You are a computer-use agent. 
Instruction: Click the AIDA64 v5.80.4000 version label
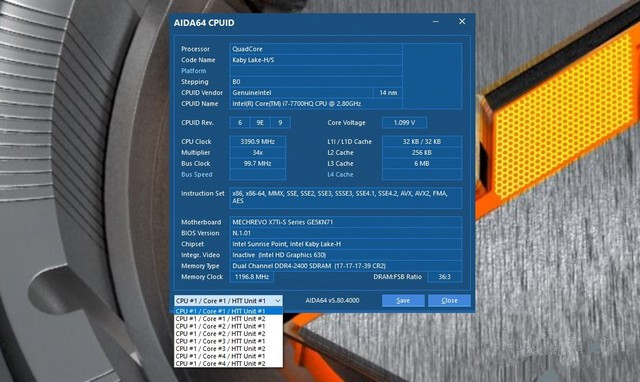[x=332, y=300]
